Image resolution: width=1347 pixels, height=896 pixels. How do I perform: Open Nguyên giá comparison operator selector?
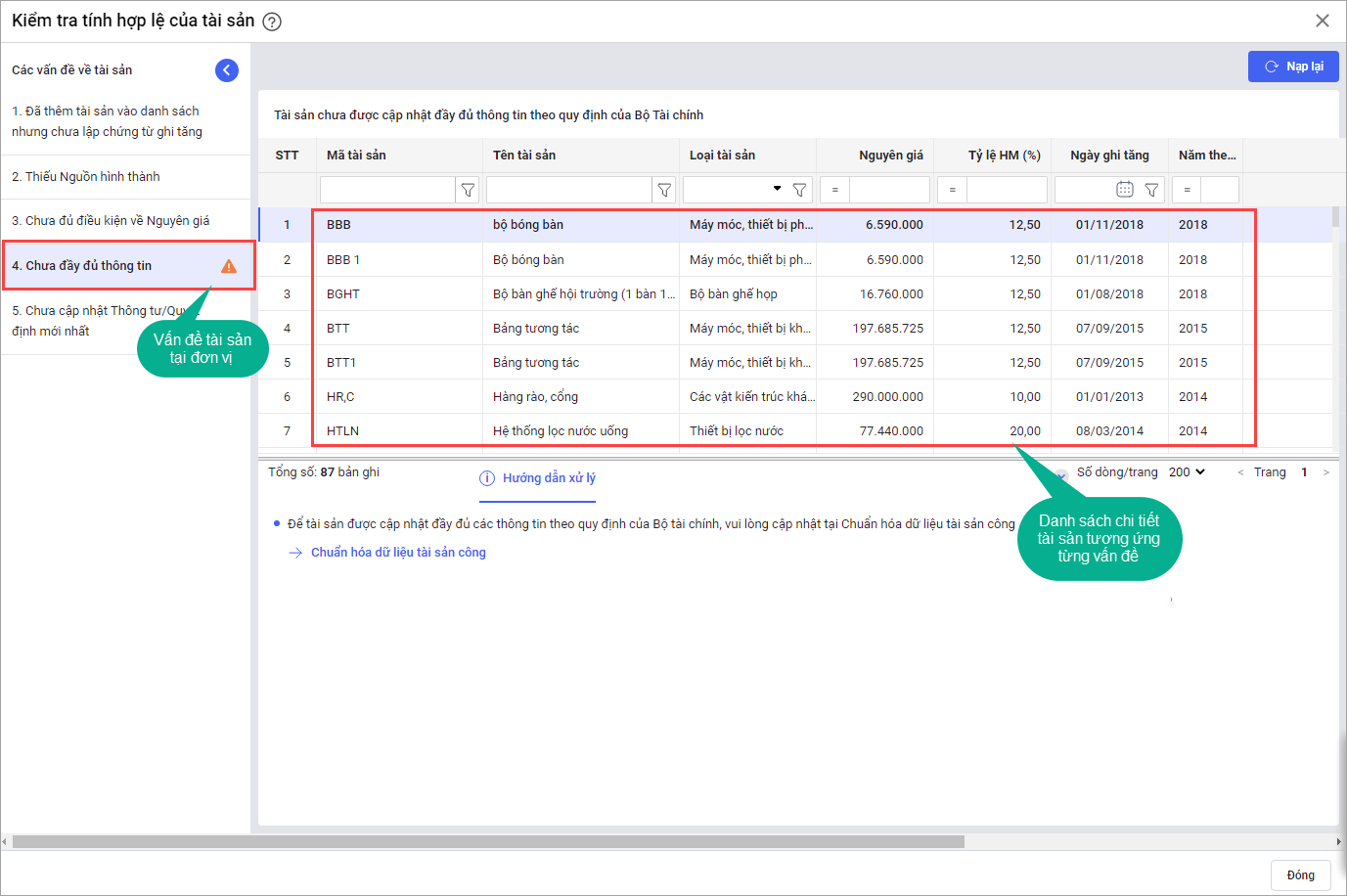tap(834, 190)
